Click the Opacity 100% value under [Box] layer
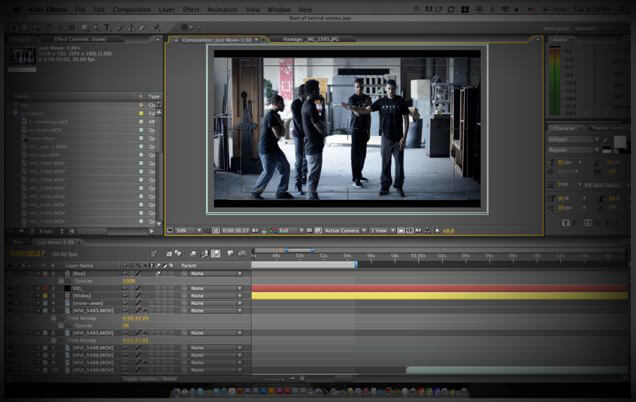 tap(129, 281)
